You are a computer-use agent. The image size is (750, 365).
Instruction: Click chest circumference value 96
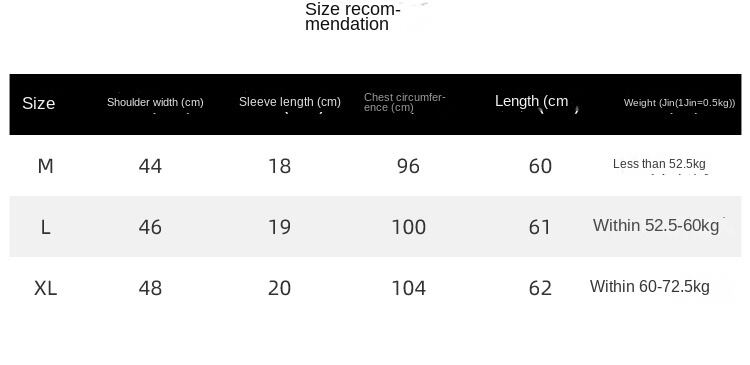click(408, 166)
